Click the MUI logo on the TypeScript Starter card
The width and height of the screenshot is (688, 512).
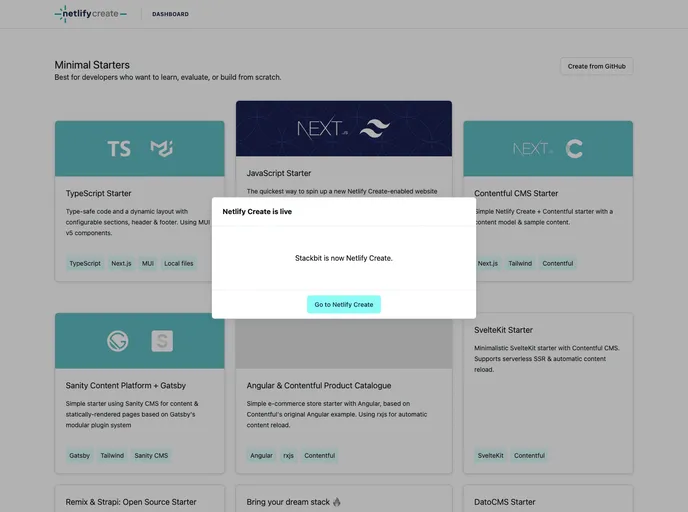click(161, 149)
